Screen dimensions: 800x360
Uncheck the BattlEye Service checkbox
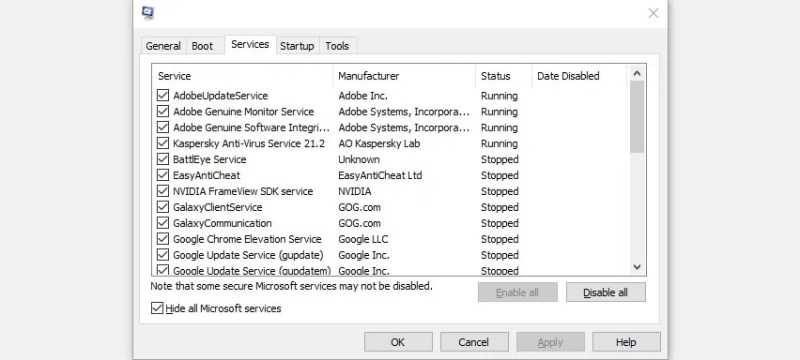click(163, 159)
